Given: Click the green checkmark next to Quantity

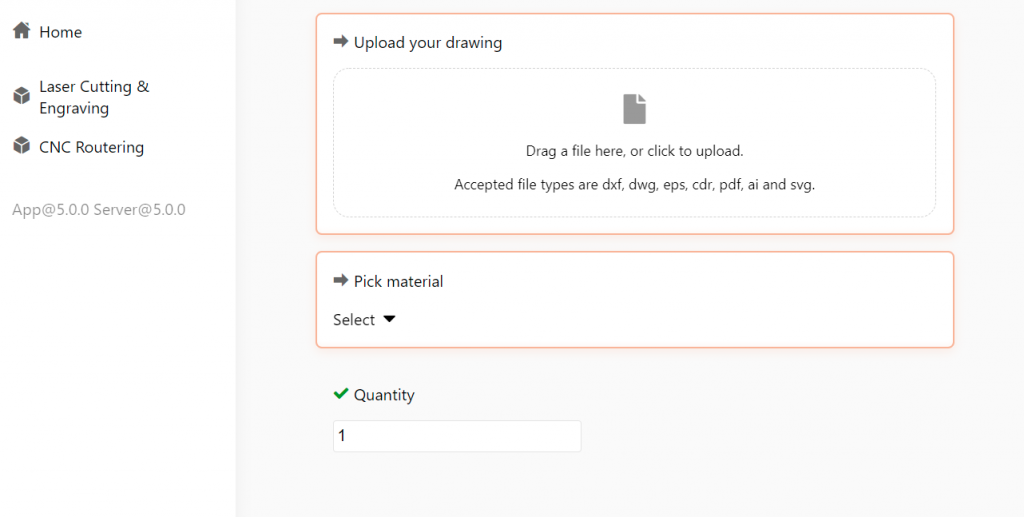Looking at the screenshot, I should [340, 394].
